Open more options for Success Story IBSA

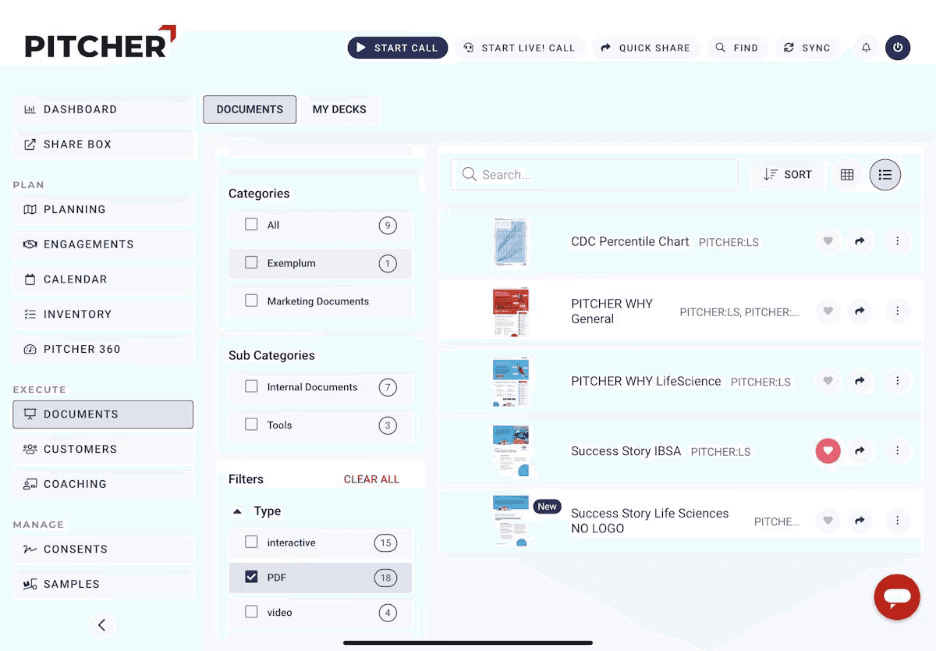click(897, 451)
